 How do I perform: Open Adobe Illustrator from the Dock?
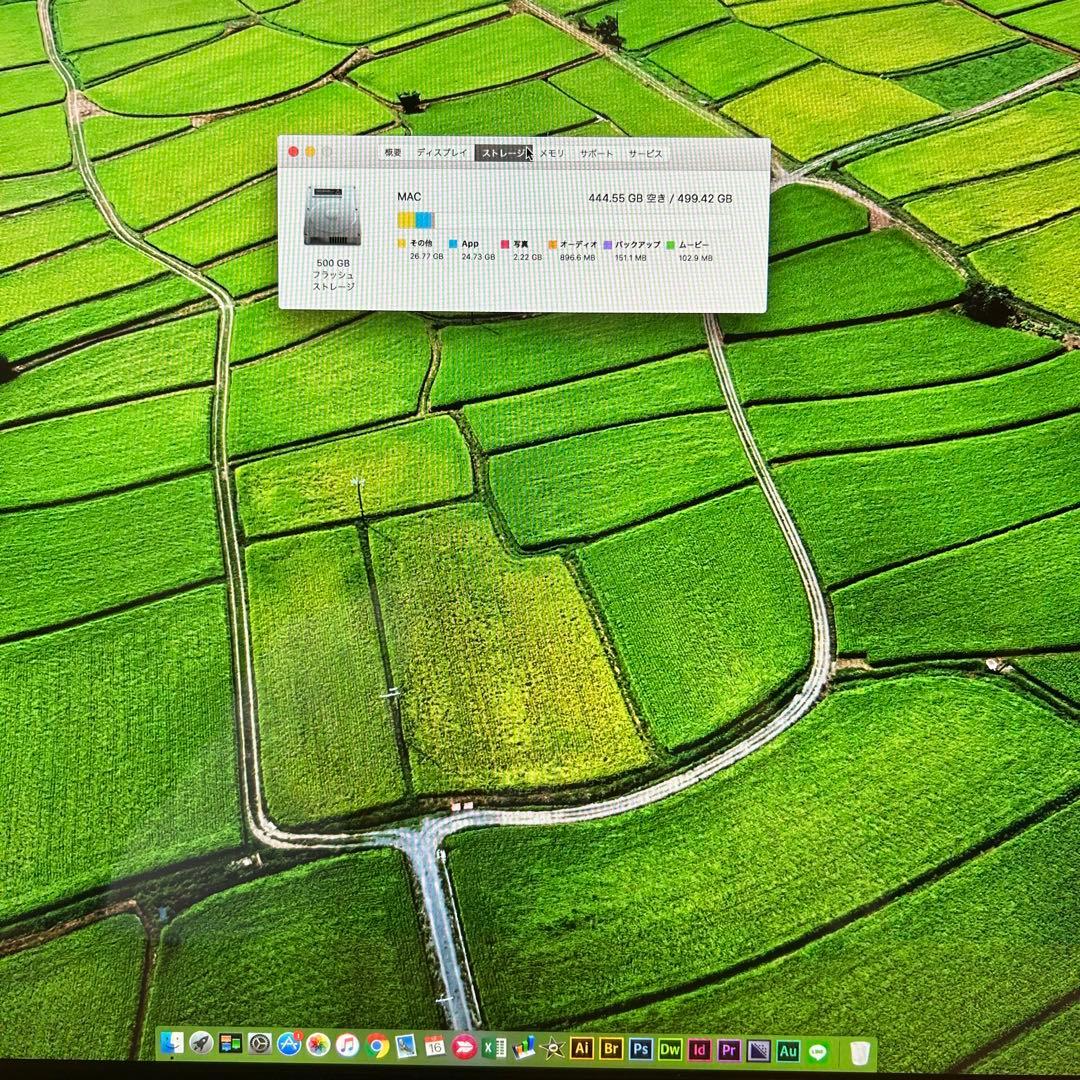584,1050
